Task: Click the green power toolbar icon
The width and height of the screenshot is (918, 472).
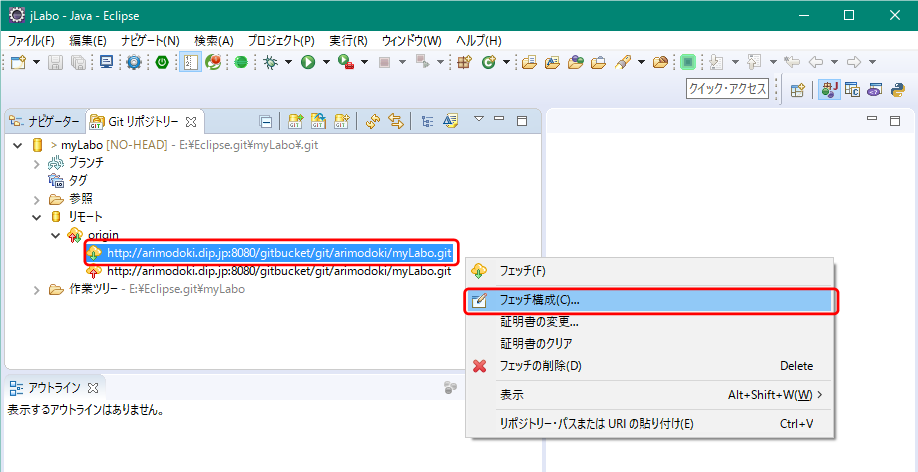Action: [162, 62]
